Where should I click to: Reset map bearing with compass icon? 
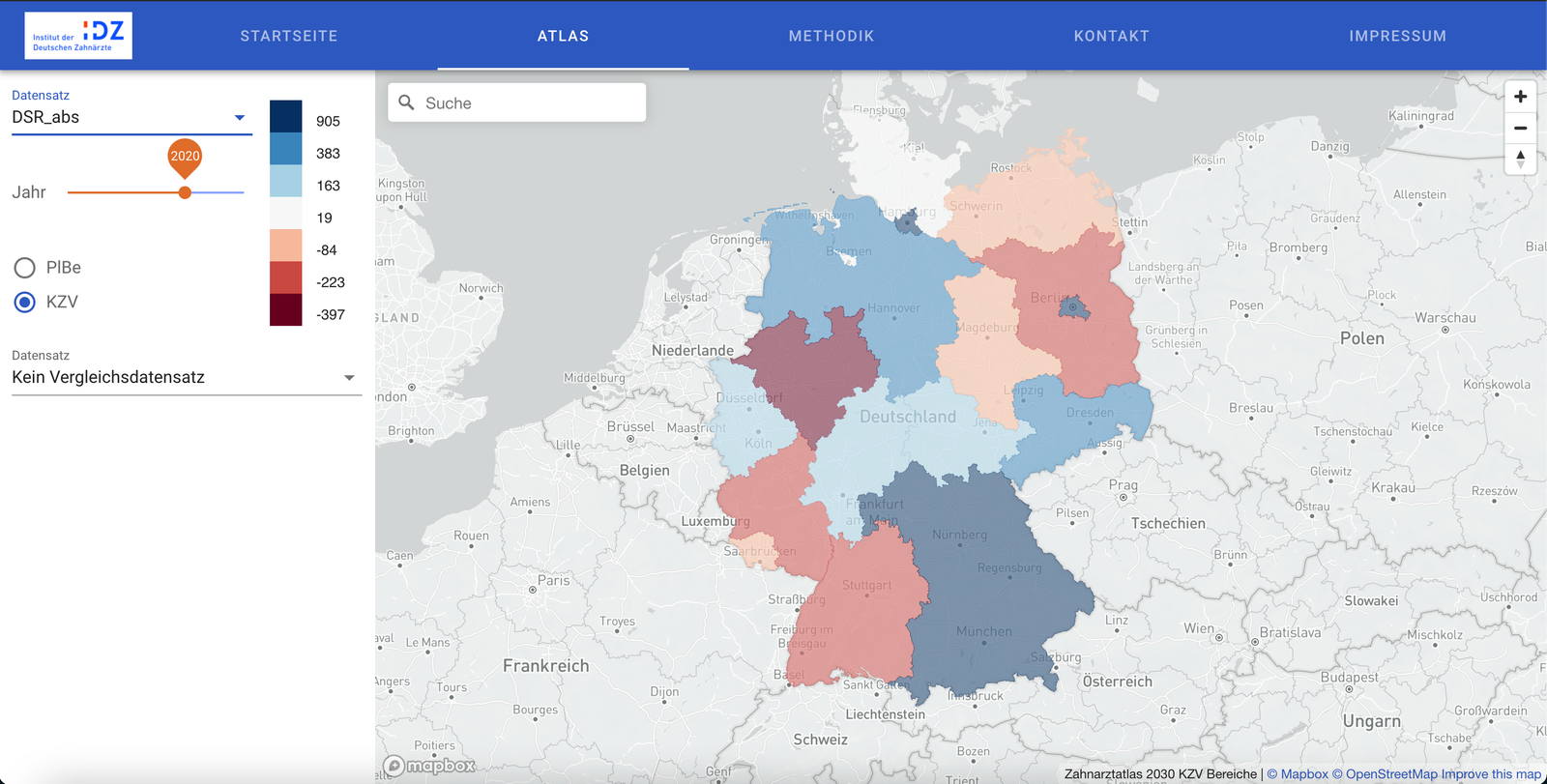point(1520,160)
